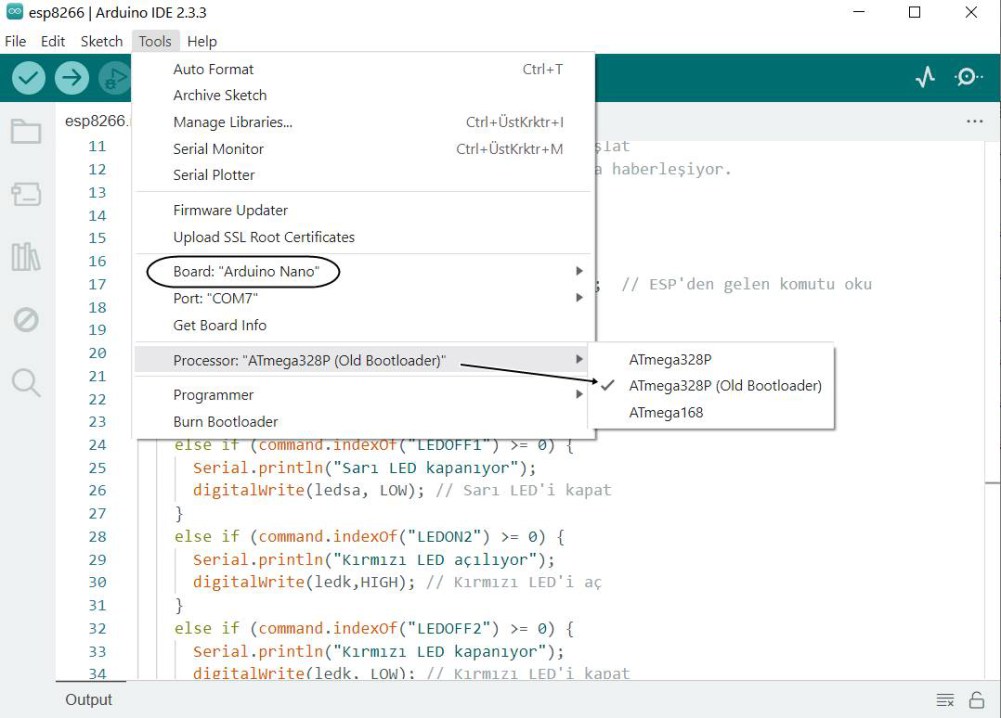Click line number 28 in the gutter

point(98,537)
